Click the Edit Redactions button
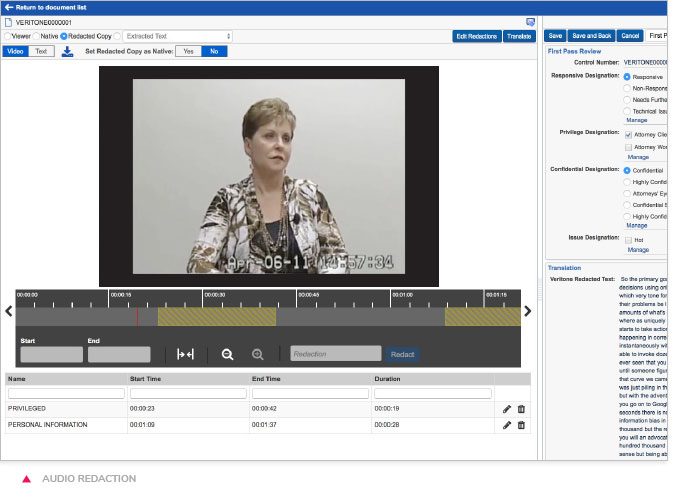 [476, 36]
